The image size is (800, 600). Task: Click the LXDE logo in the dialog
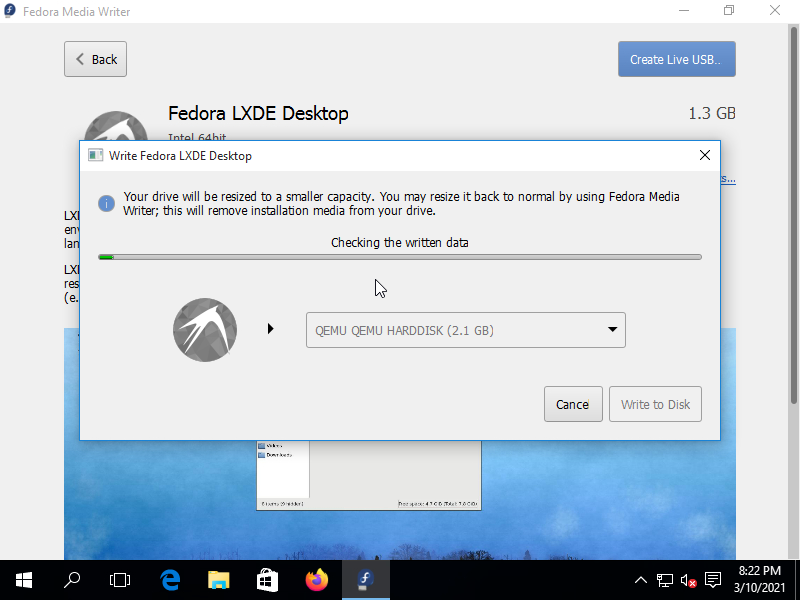point(205,330)
